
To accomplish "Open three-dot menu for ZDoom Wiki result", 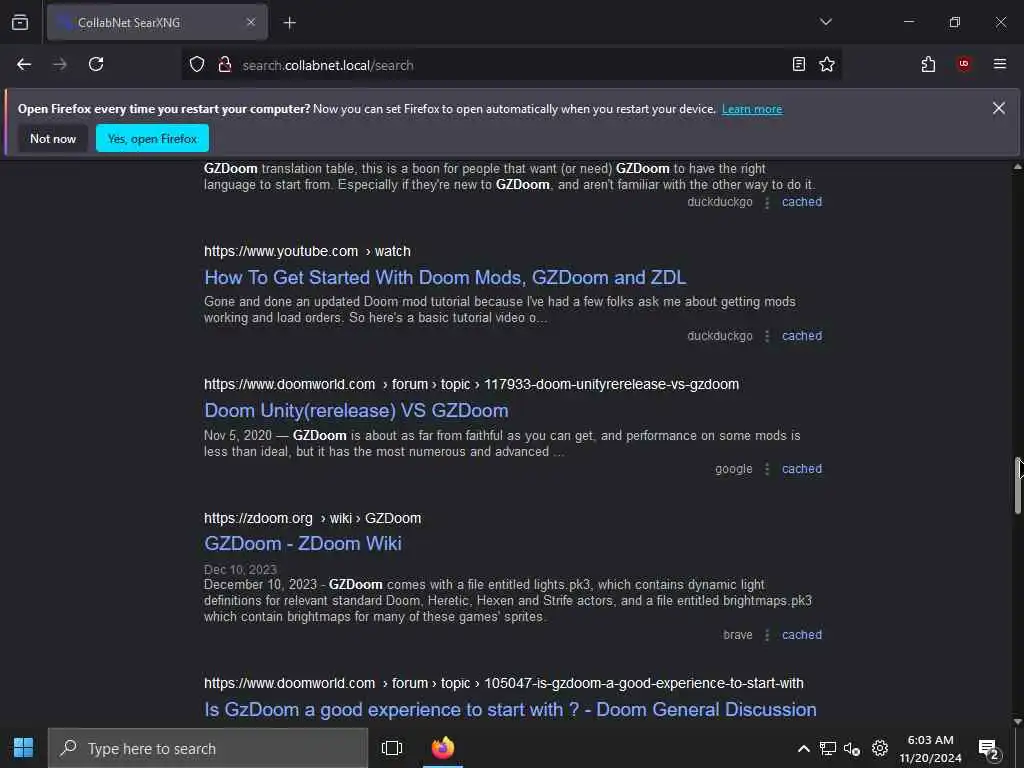I will coord(767,635).
